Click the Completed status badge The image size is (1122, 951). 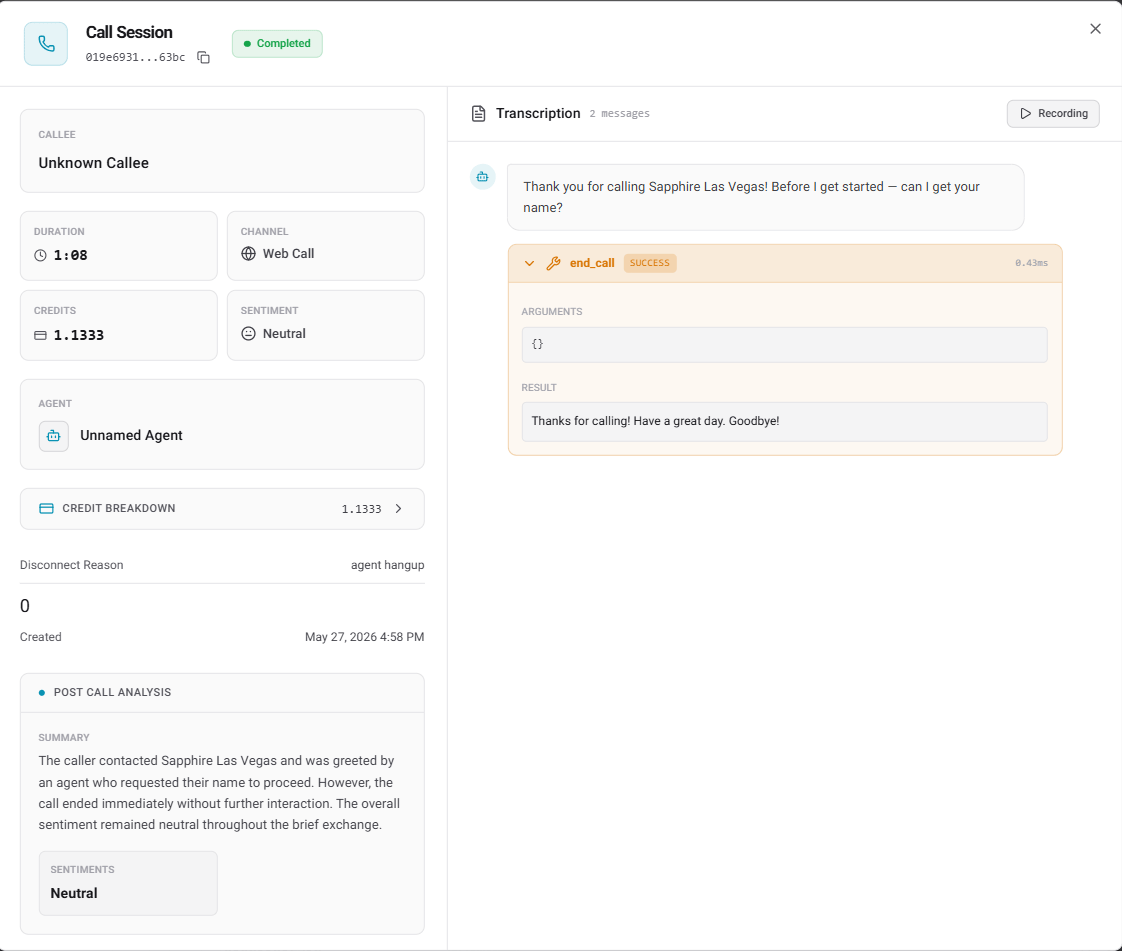(277, 44)
